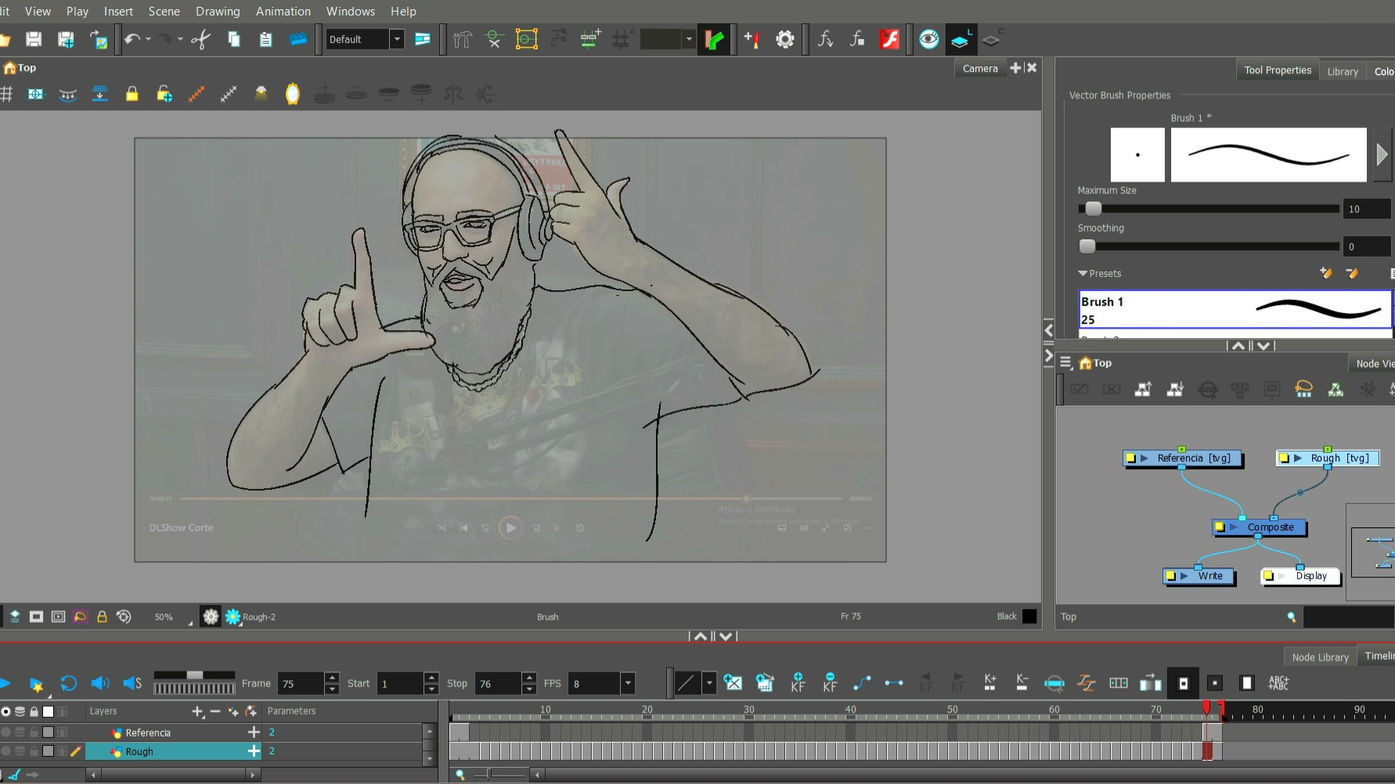Click the Cut scissors icon
This screenshot has width=1395, height=784.
click(x=200, y=39)
